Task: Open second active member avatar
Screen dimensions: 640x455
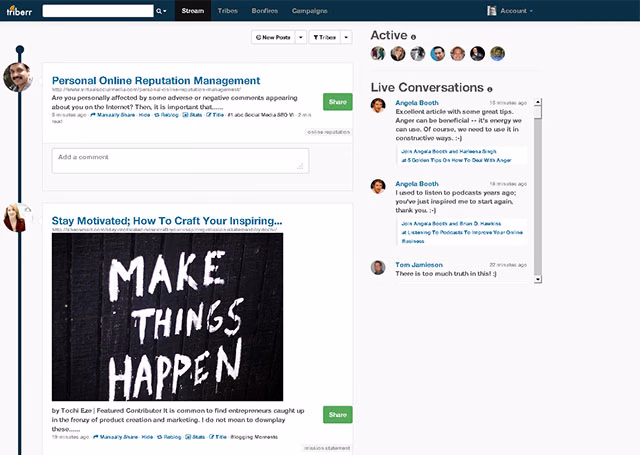Action: coord(398,53)
